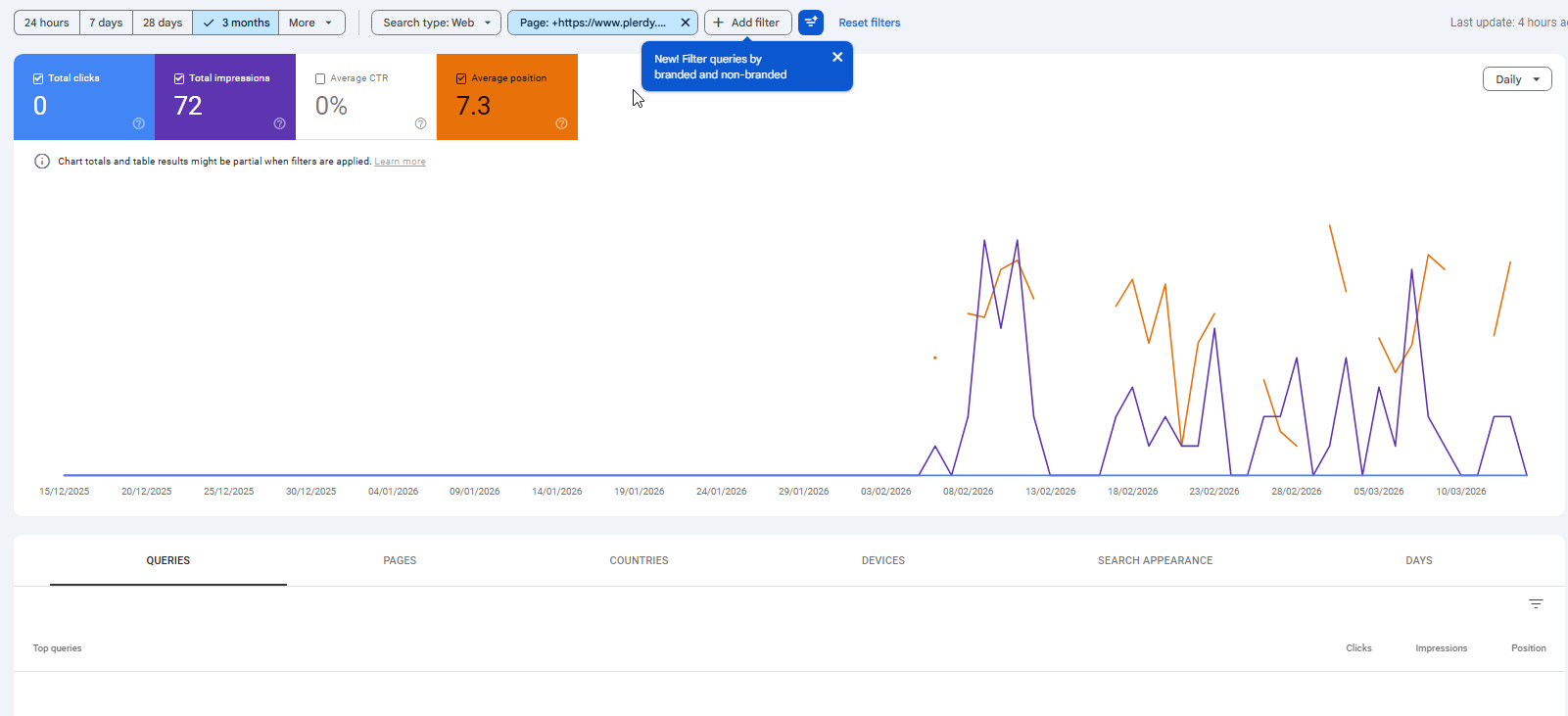Click the Total impressions help icon
The image size is (1568, 716).
click(x=279, y=123)
